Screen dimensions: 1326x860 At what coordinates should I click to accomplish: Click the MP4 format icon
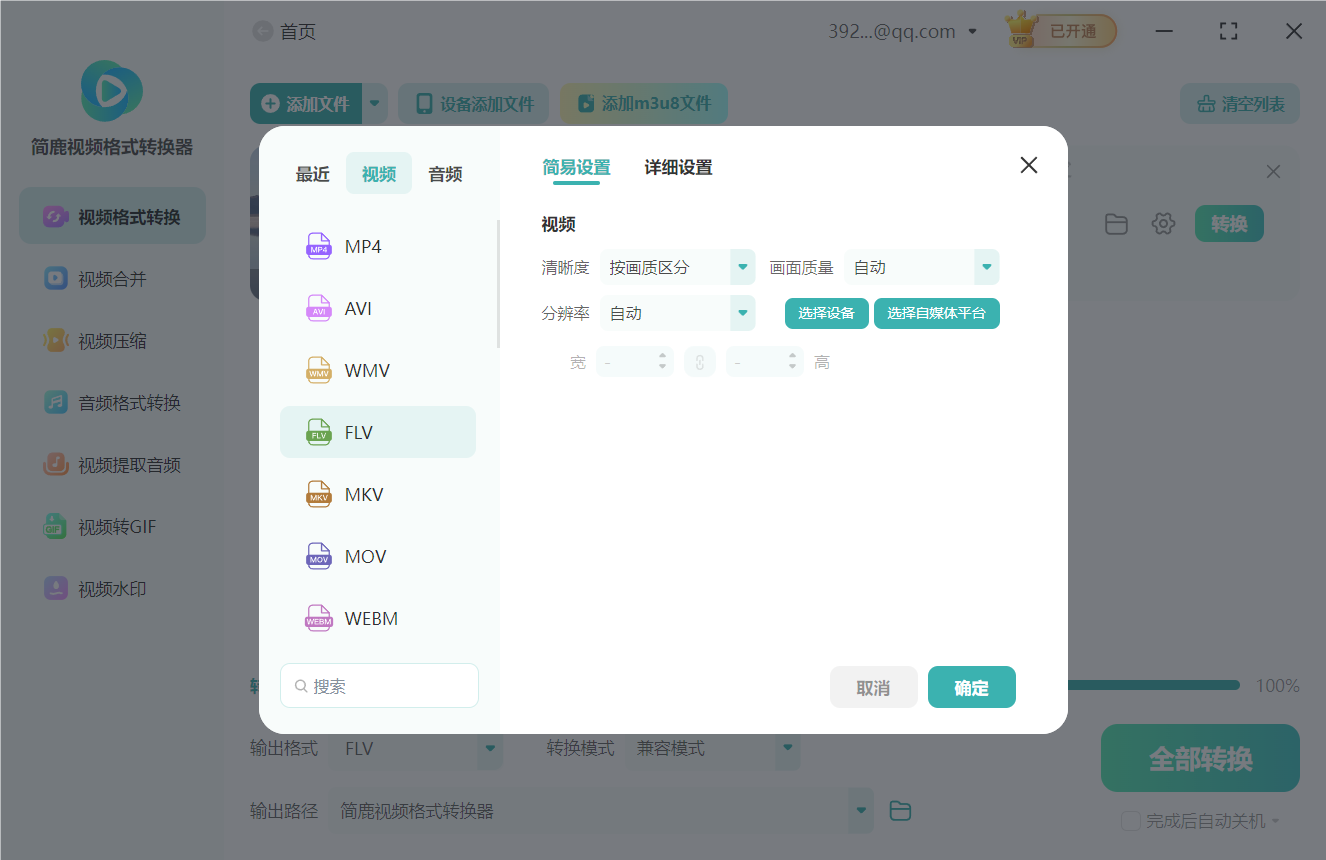pos(318,246)
